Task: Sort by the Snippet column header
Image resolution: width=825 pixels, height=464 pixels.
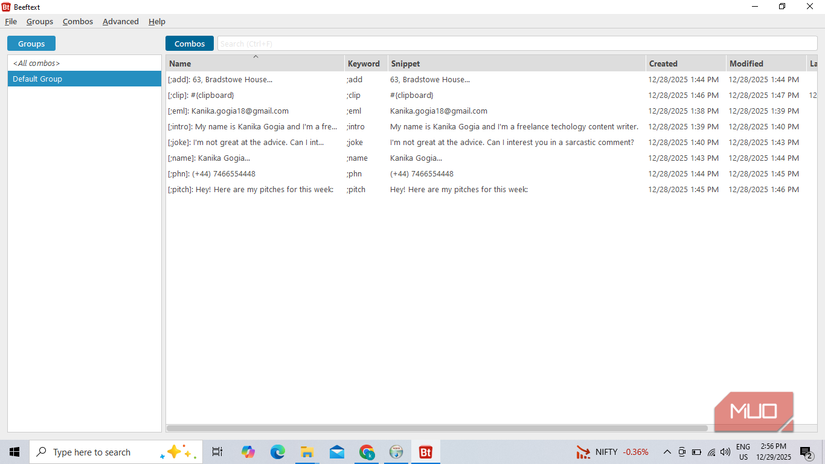Action: pos(516,63)
